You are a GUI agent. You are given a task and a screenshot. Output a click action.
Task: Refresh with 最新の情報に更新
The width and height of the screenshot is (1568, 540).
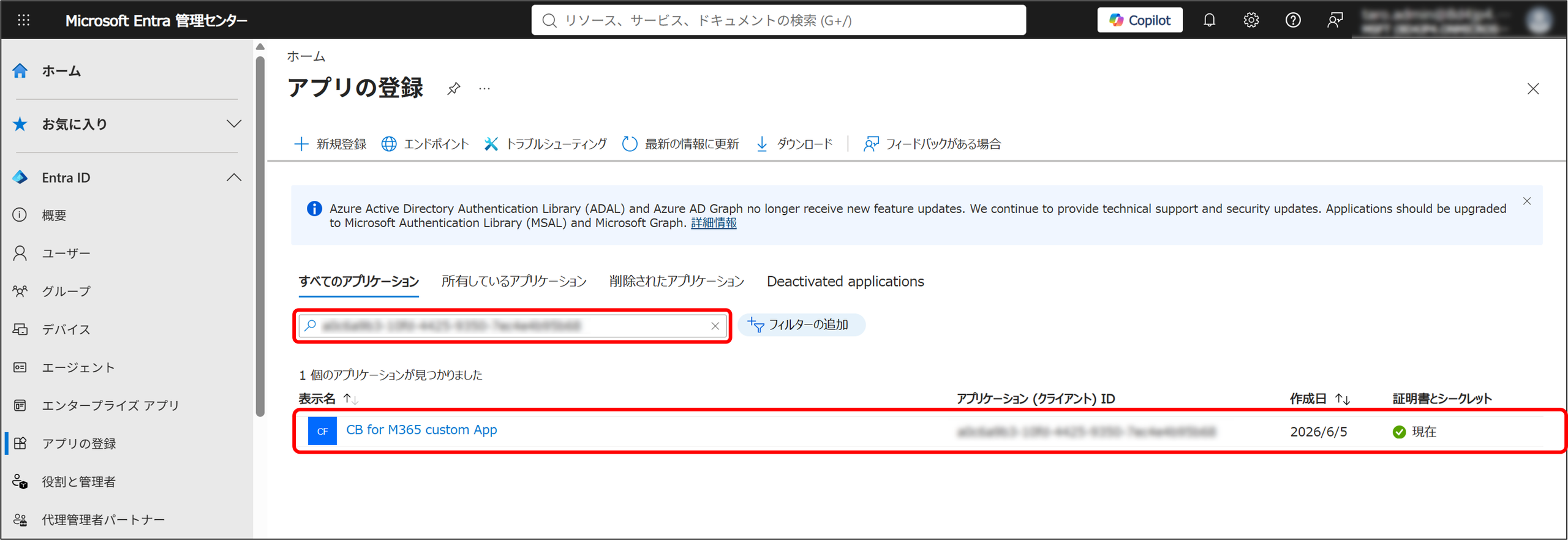[680, 144]
